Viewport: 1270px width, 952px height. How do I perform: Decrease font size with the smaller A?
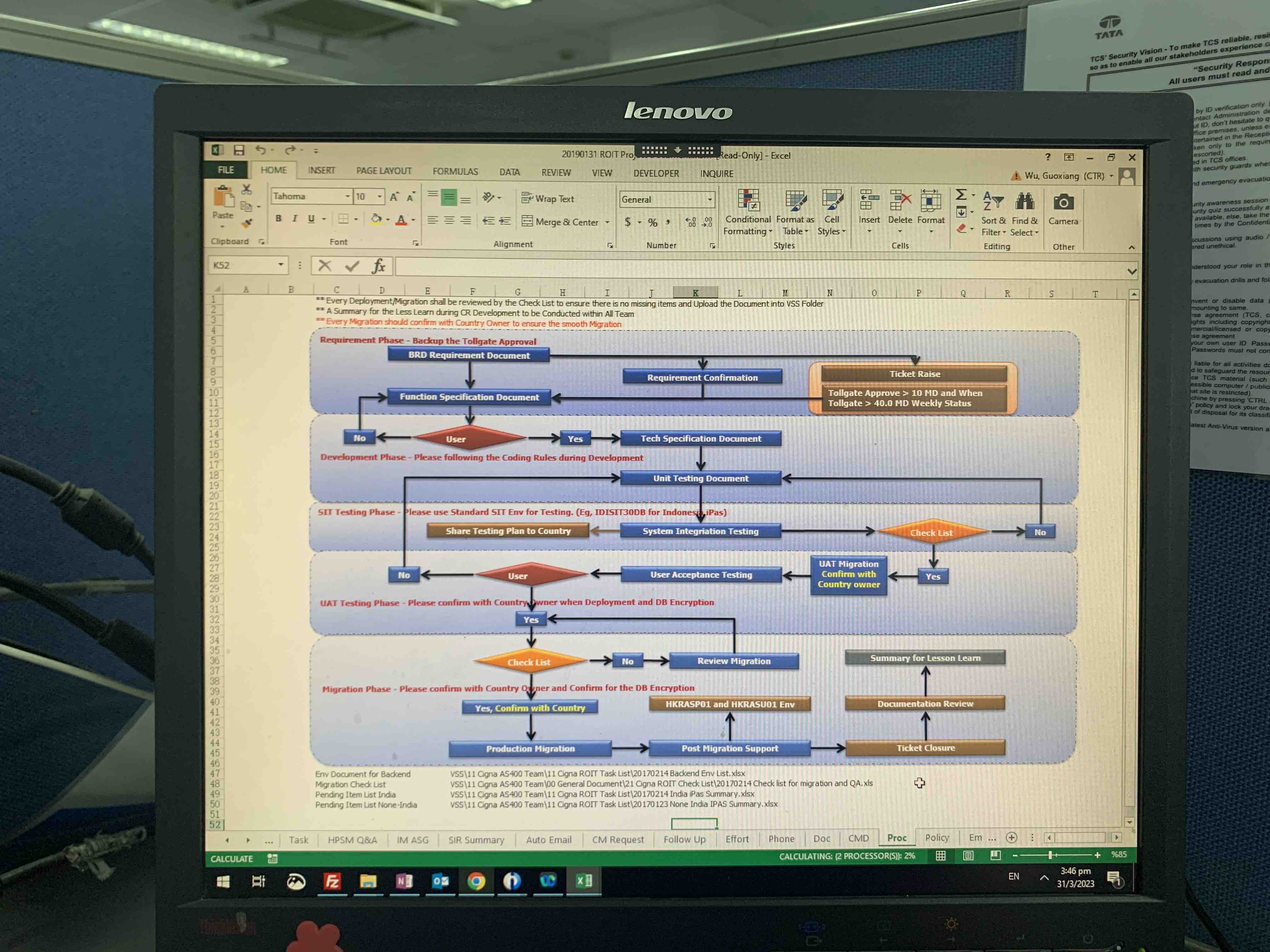point(410,197)
